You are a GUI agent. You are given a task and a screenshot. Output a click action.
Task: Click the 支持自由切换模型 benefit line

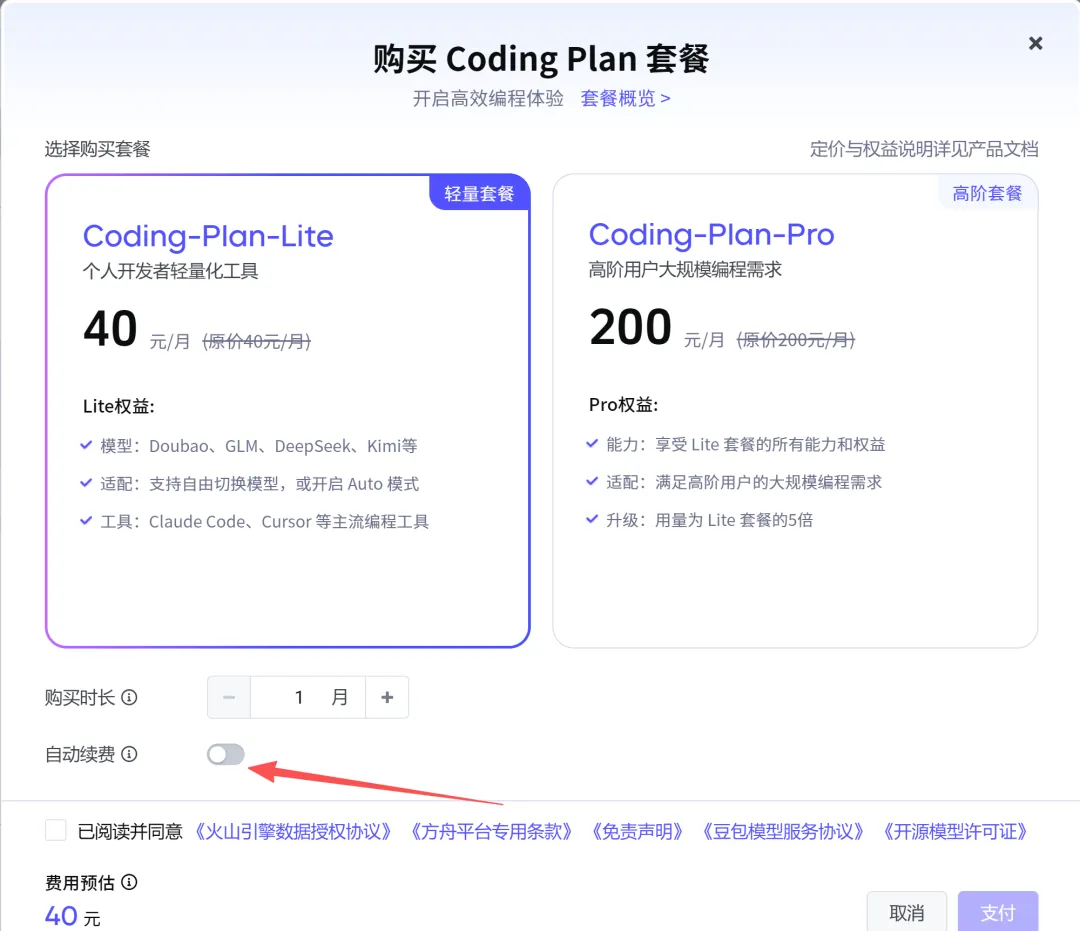[x=249, y=484]
